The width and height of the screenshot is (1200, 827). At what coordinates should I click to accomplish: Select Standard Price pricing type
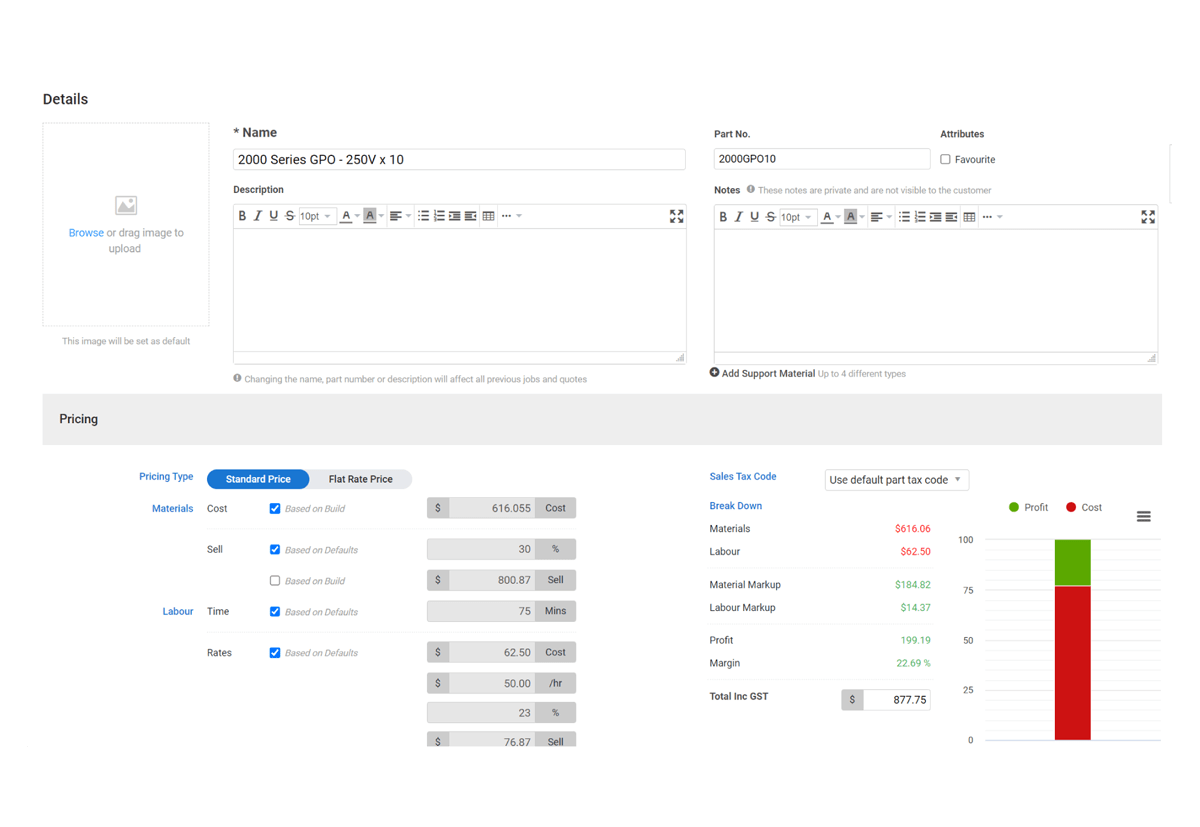(258, 479)
